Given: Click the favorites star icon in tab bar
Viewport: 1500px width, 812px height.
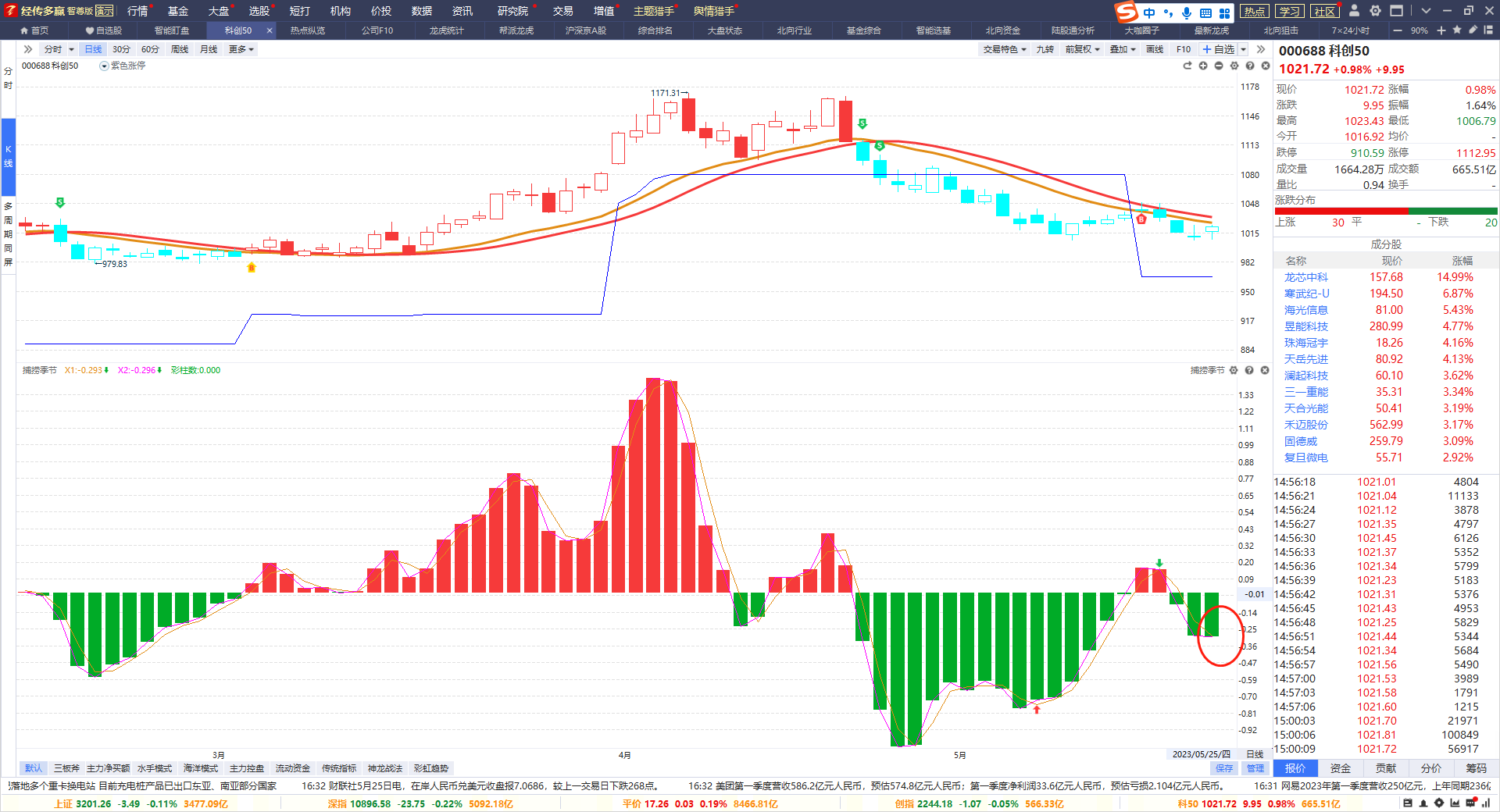Looking at the screenshot, I should 1457,30.
